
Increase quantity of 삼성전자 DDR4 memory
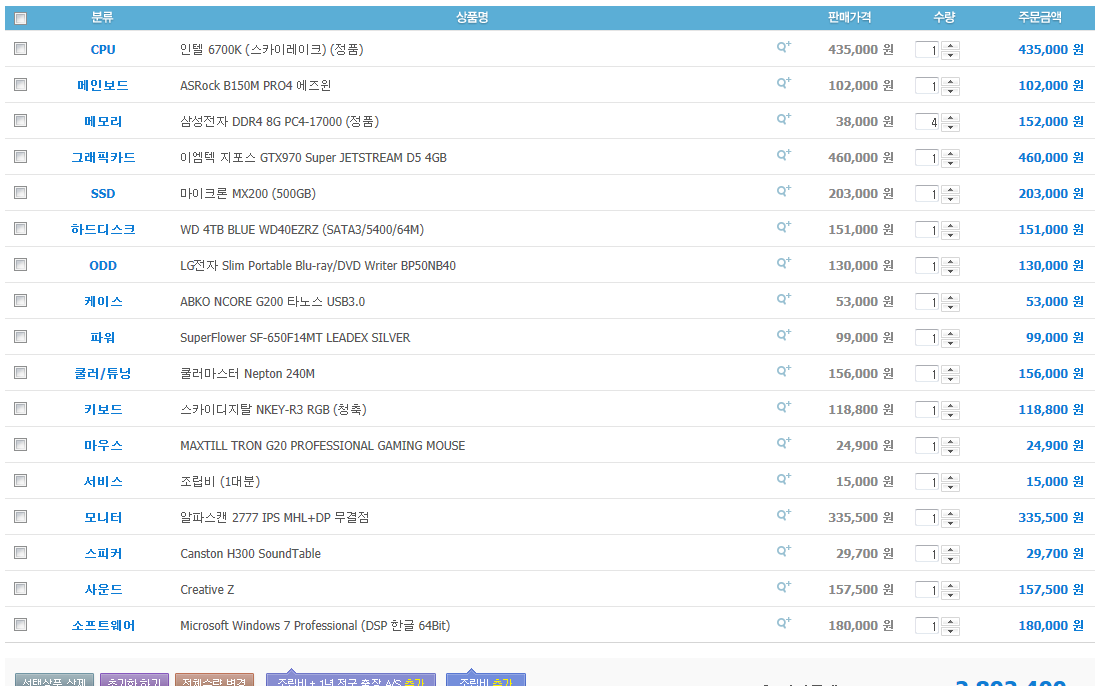click(950, 117)
